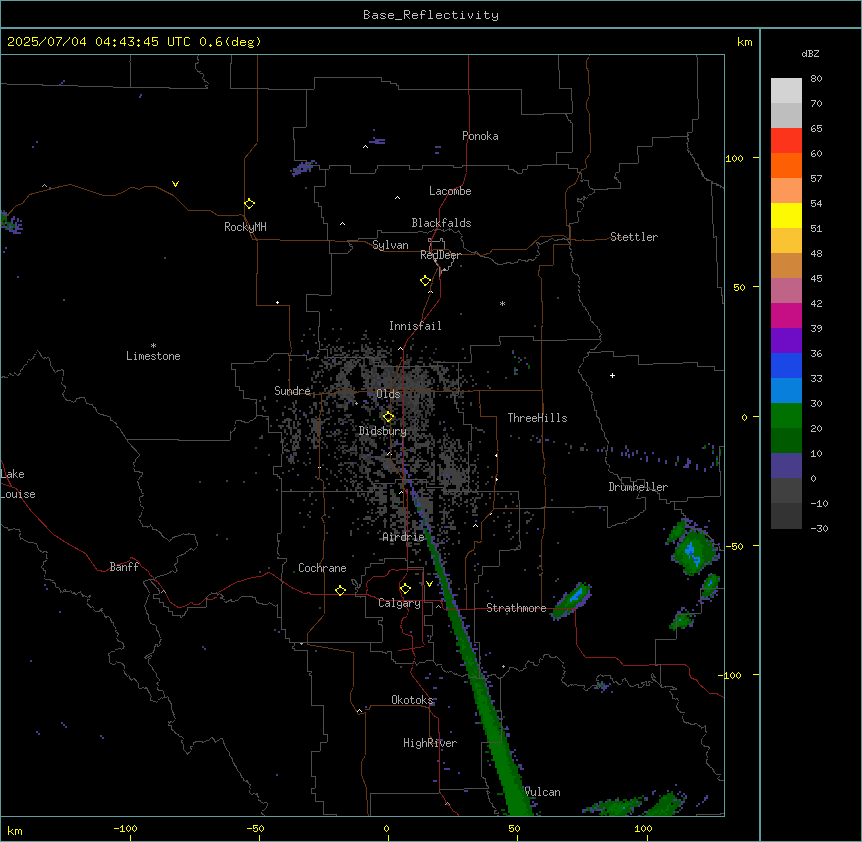
Task: Click the Strathmore label
Action: point(516,608)
